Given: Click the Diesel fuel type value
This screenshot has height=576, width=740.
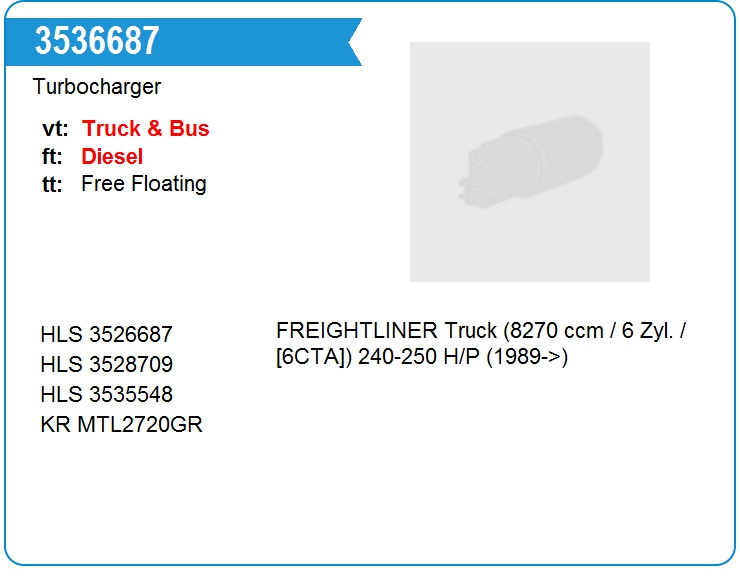Looking at the screenshot, I should tap(112, 156).
